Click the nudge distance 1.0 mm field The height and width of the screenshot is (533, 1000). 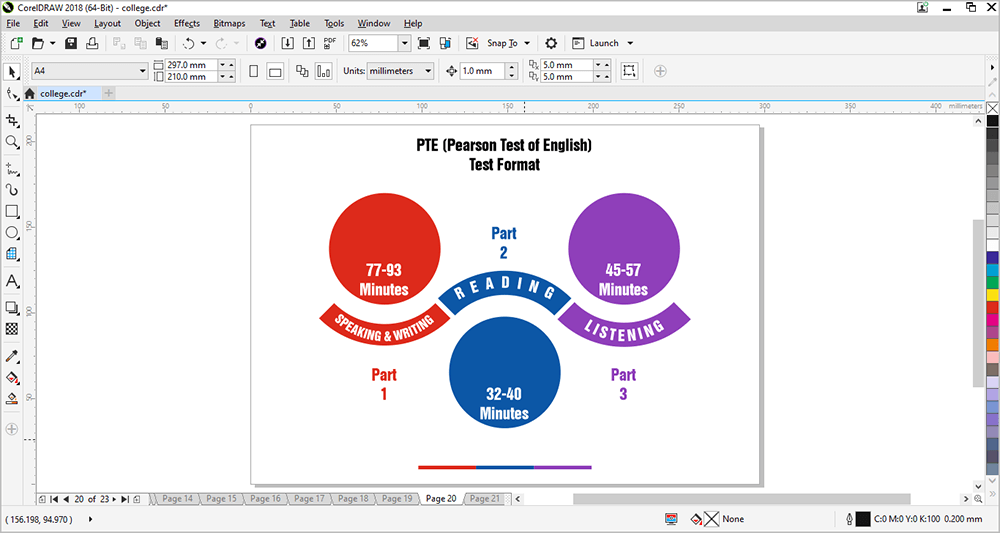click(482, 71)
